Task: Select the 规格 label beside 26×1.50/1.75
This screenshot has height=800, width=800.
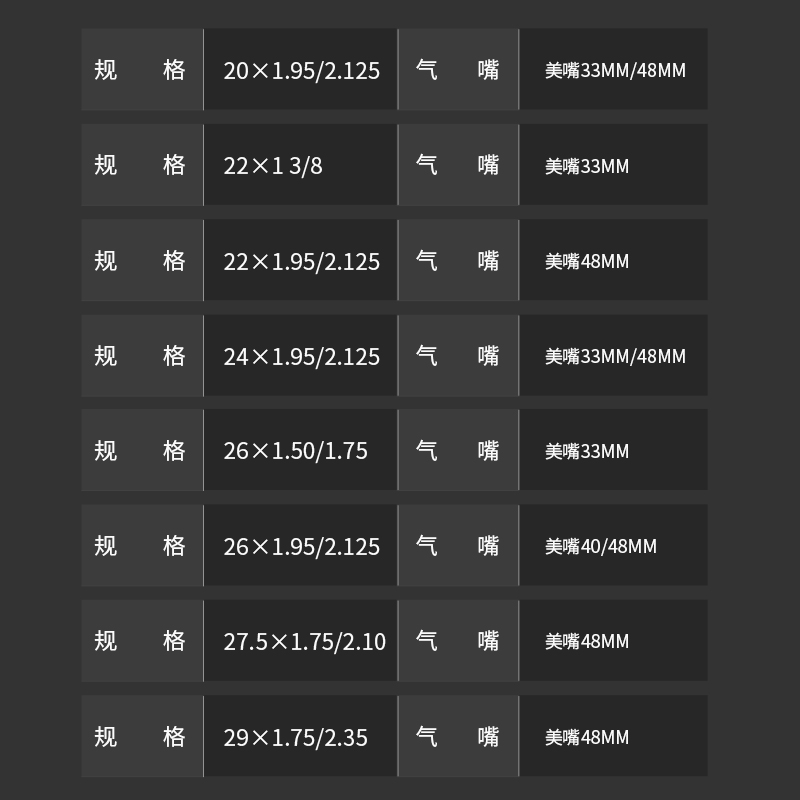Action: click(x=141, y=450)
